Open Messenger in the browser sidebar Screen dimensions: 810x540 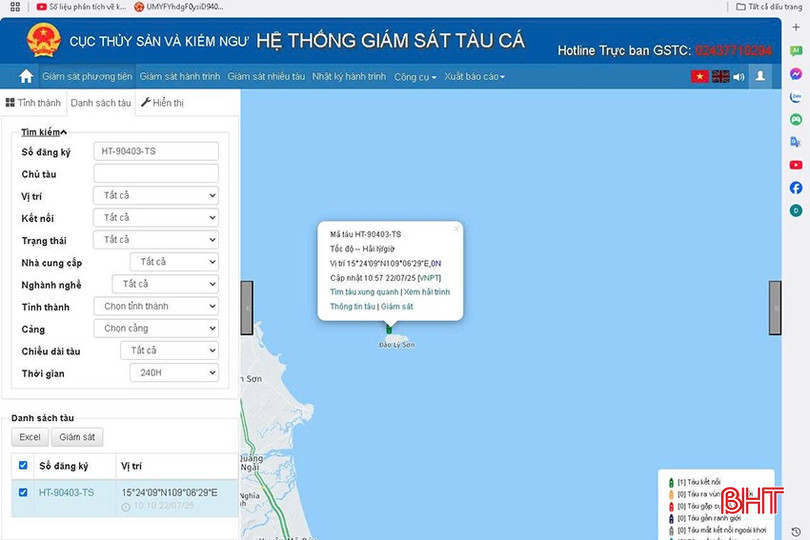coord(795,74)
